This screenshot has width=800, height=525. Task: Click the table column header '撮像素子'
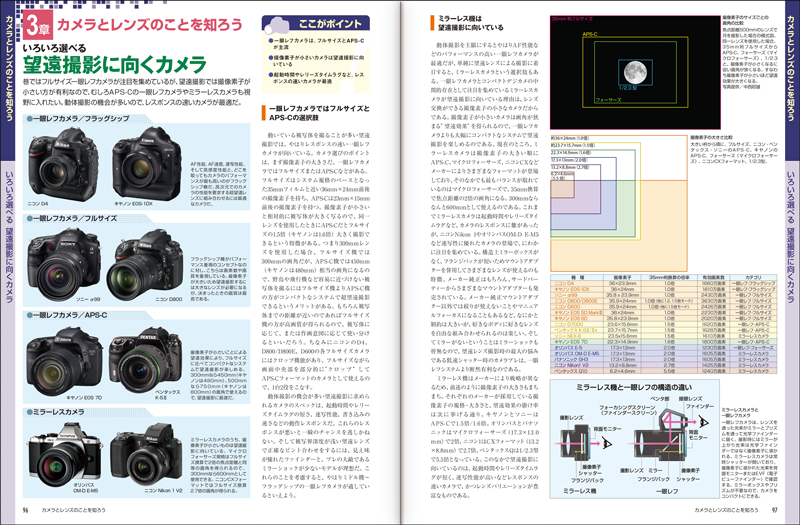click(x=622, y=277)
